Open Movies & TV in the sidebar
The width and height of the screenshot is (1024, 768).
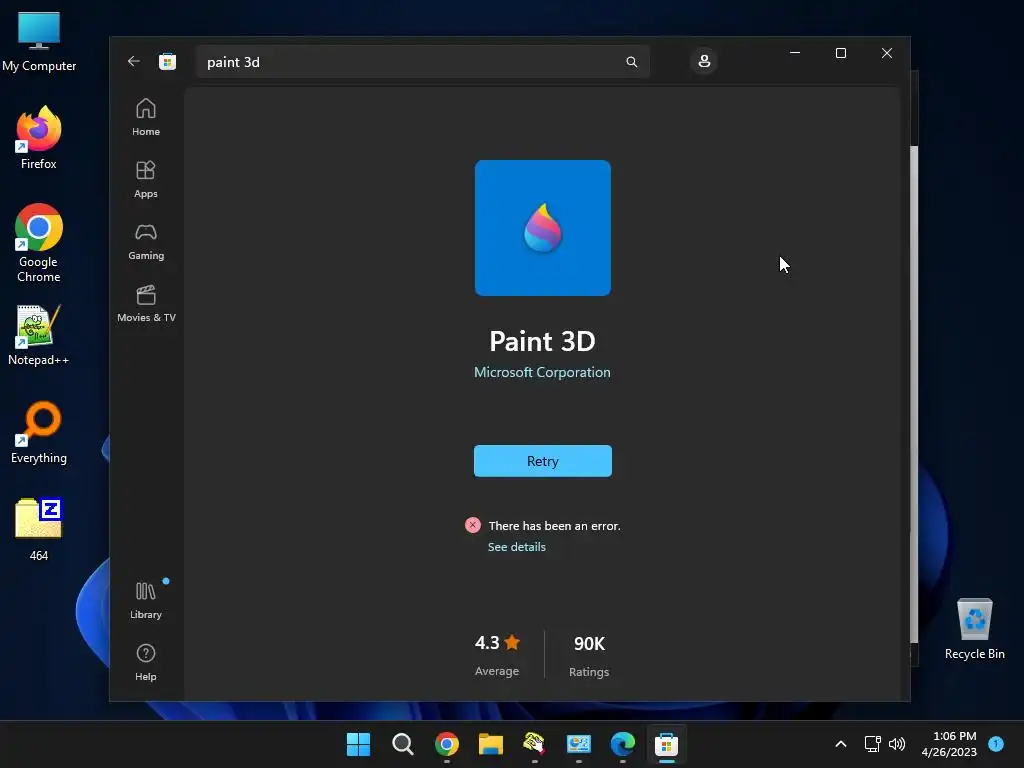point(146,304)
